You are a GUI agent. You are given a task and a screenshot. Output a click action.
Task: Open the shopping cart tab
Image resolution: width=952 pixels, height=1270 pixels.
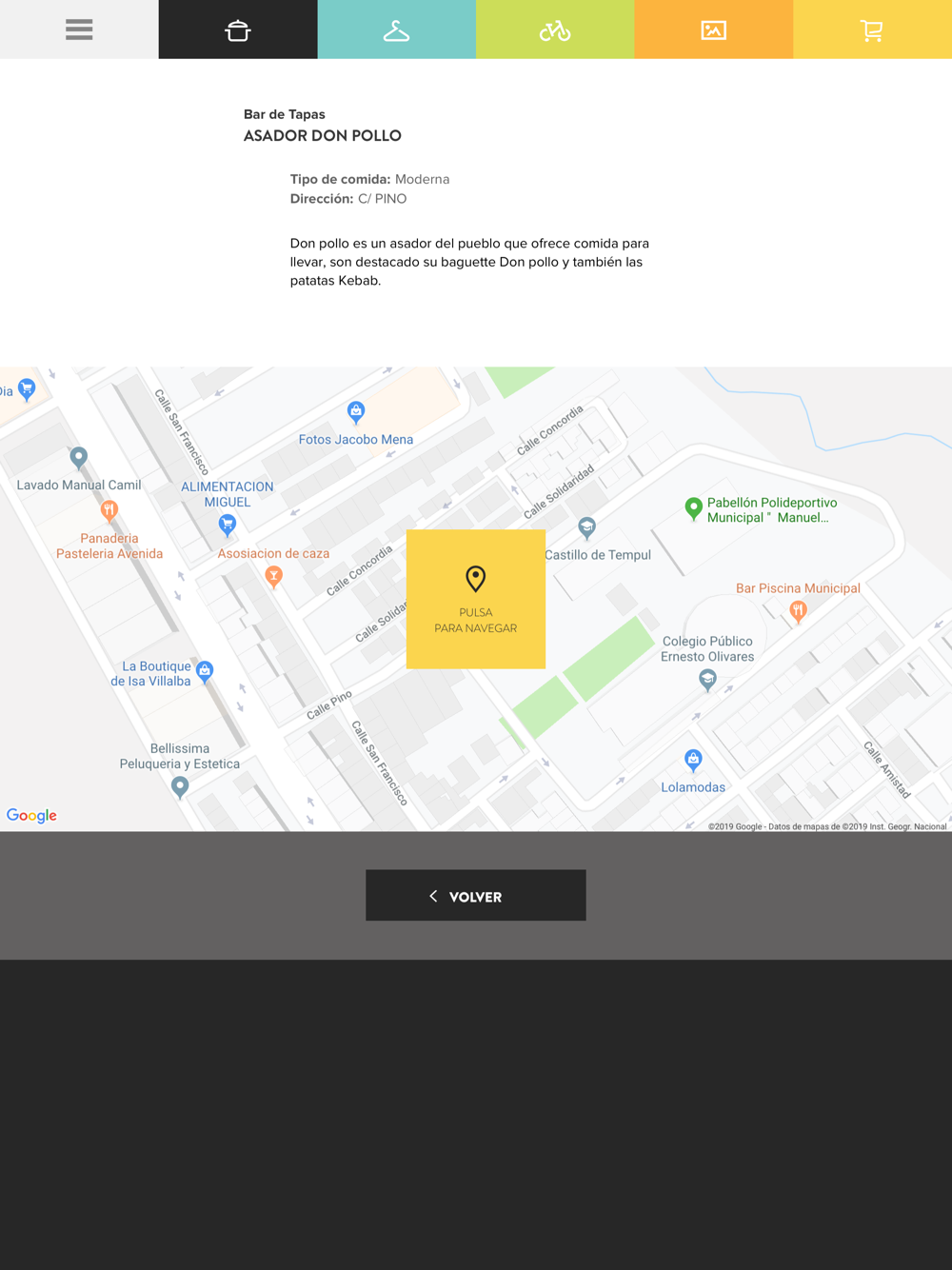coord(872,30)
